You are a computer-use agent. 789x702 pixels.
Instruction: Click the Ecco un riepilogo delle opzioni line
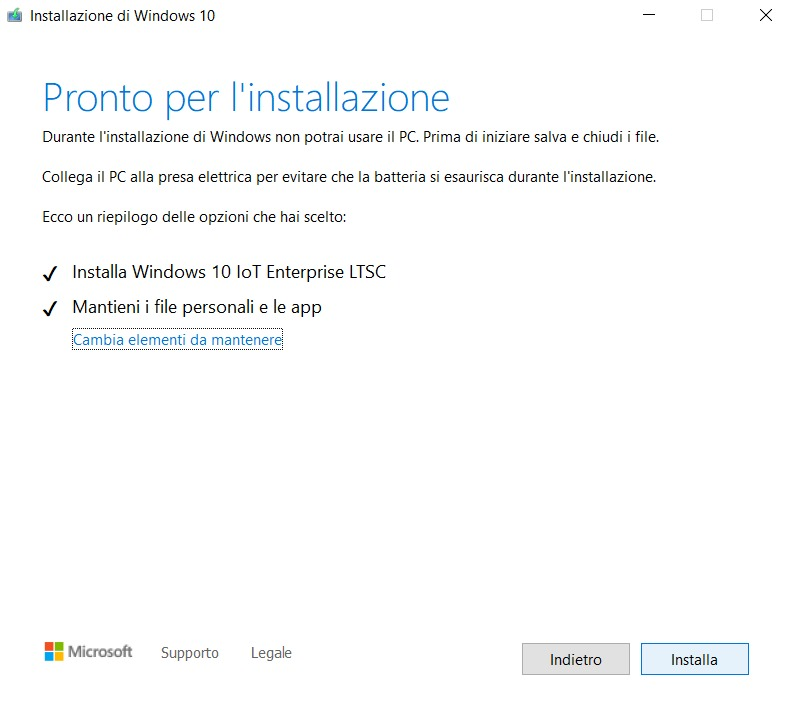[x=194, y=217]
